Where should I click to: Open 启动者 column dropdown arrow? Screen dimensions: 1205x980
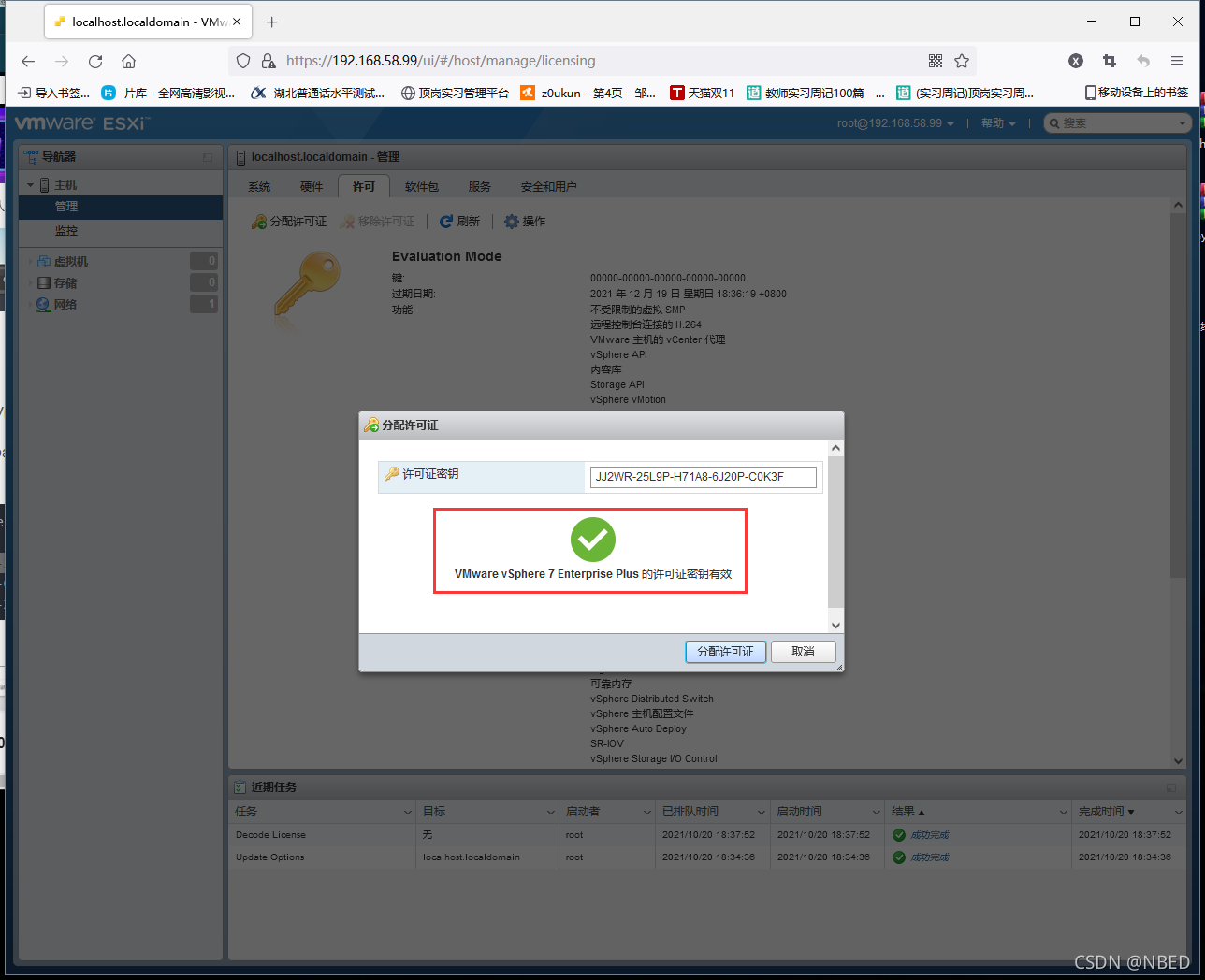tap(647, 813)
